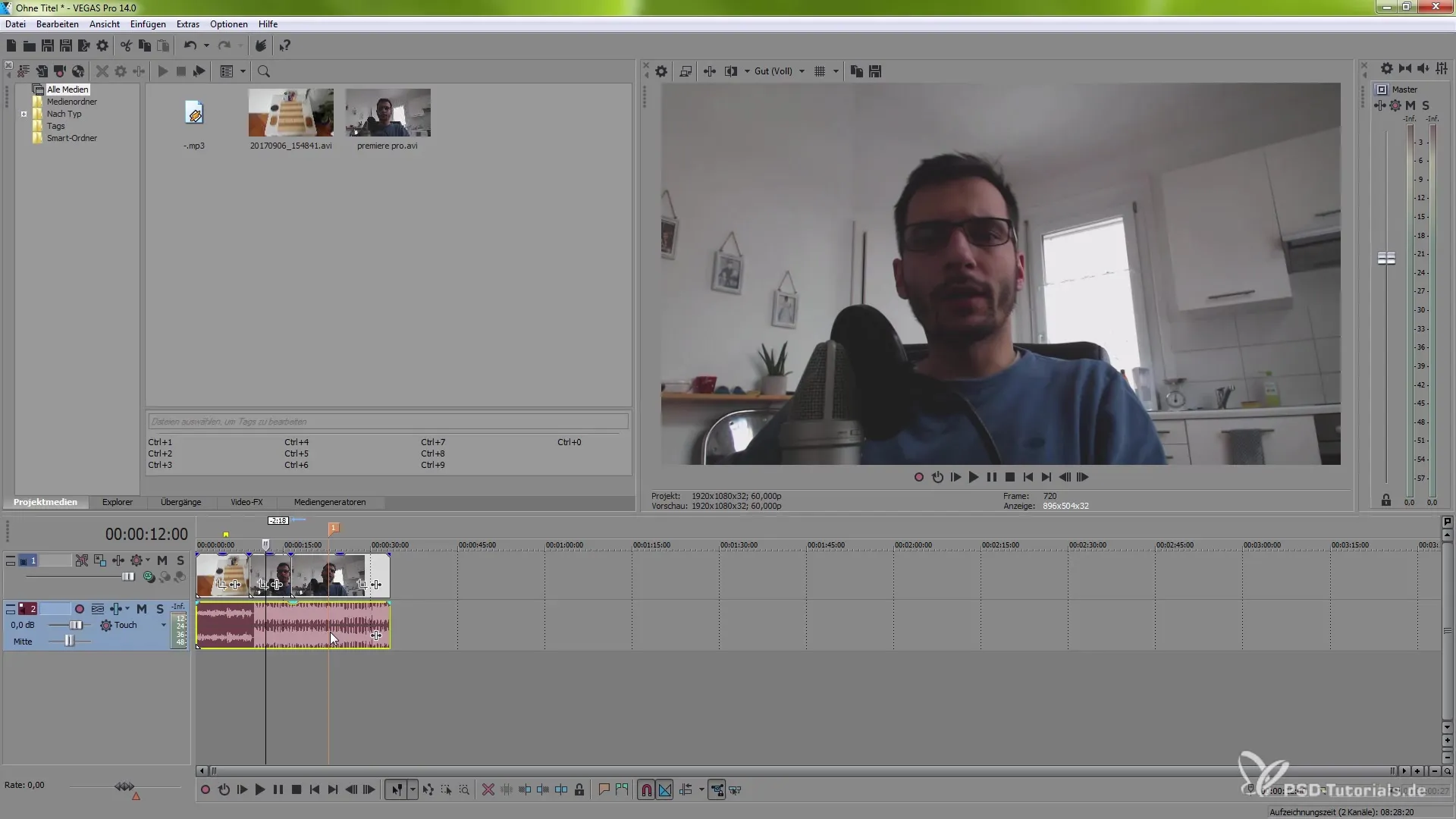Screen dimensions: 1456x819
Task: Open the media search magnifier icon
Action: coord(264,71)
